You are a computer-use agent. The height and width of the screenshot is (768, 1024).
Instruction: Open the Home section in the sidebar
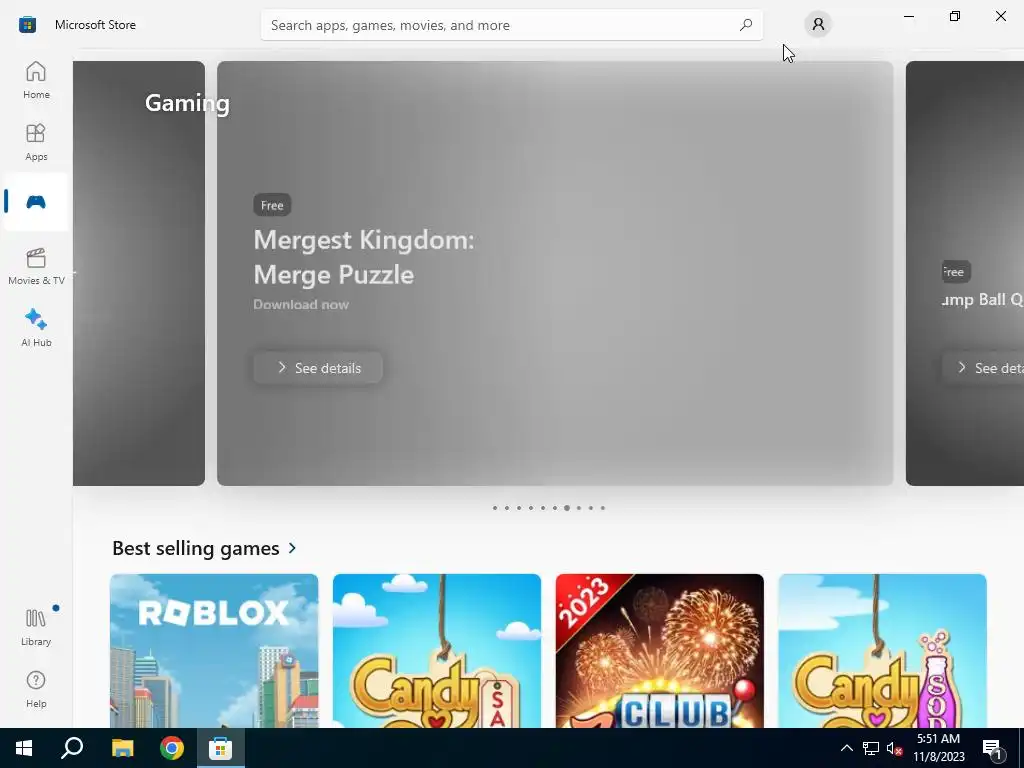pyautogui.click(x=36, y=80)
